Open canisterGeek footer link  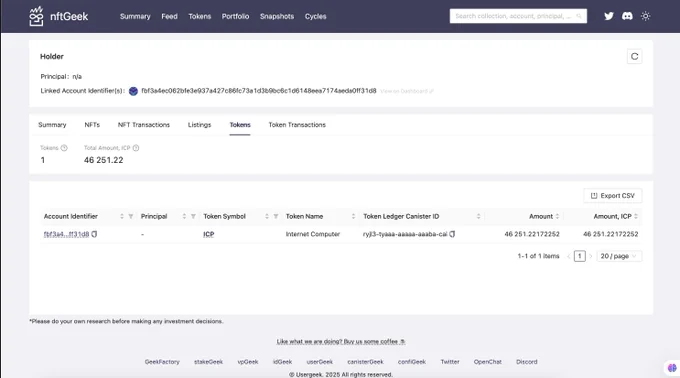coord(366,362)
